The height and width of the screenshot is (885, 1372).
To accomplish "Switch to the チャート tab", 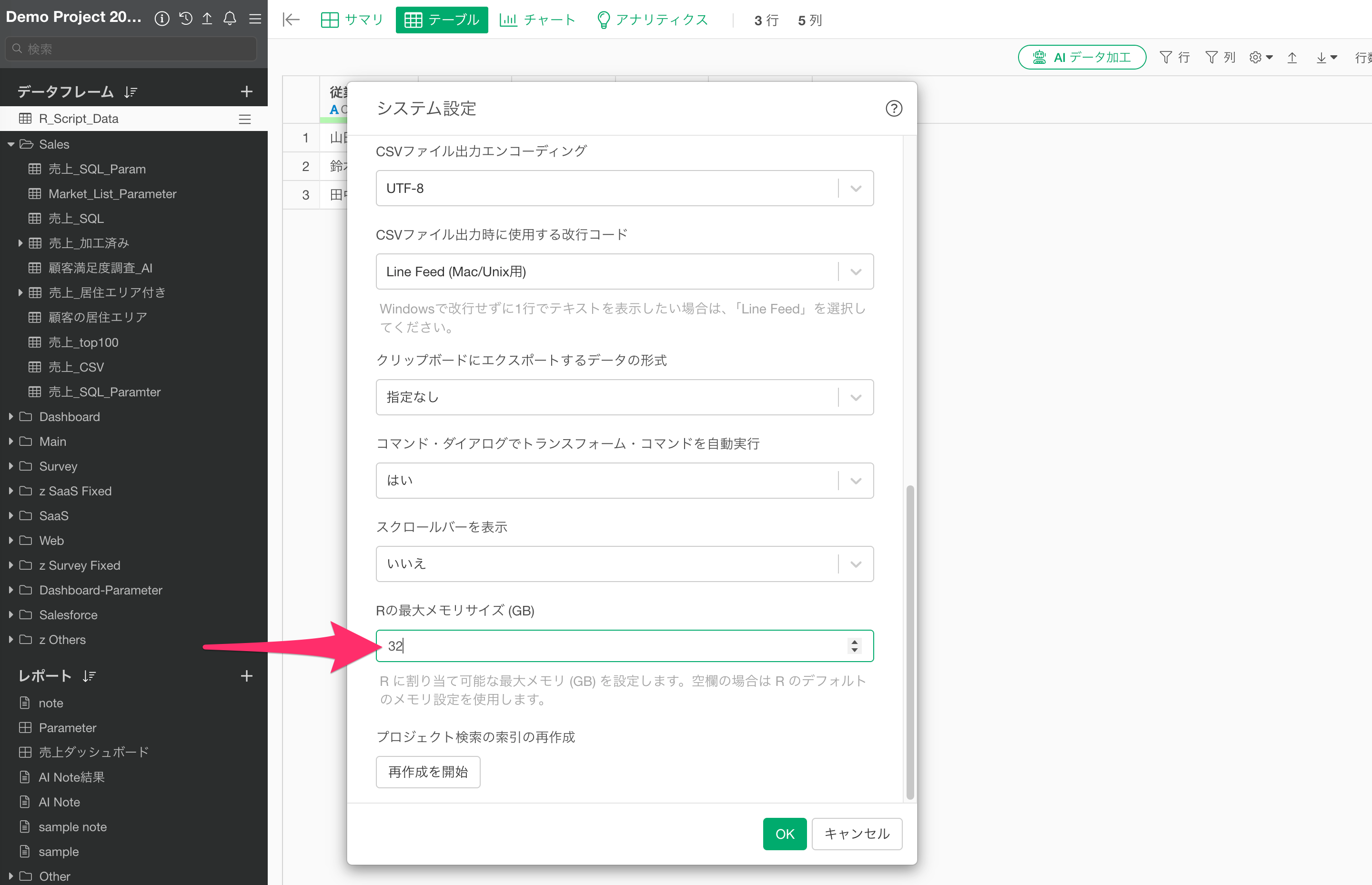I will tap(537, 20).
